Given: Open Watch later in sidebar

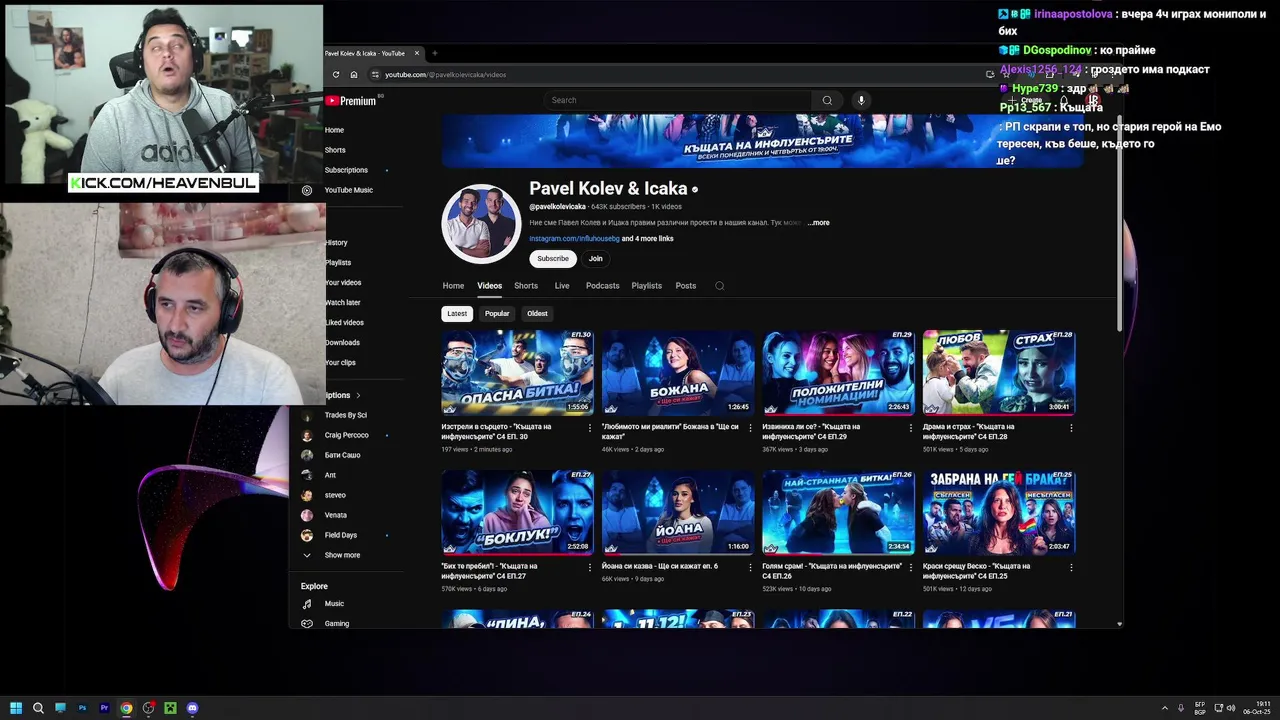Looking at the screenshot, I should (x=343, y=303).
